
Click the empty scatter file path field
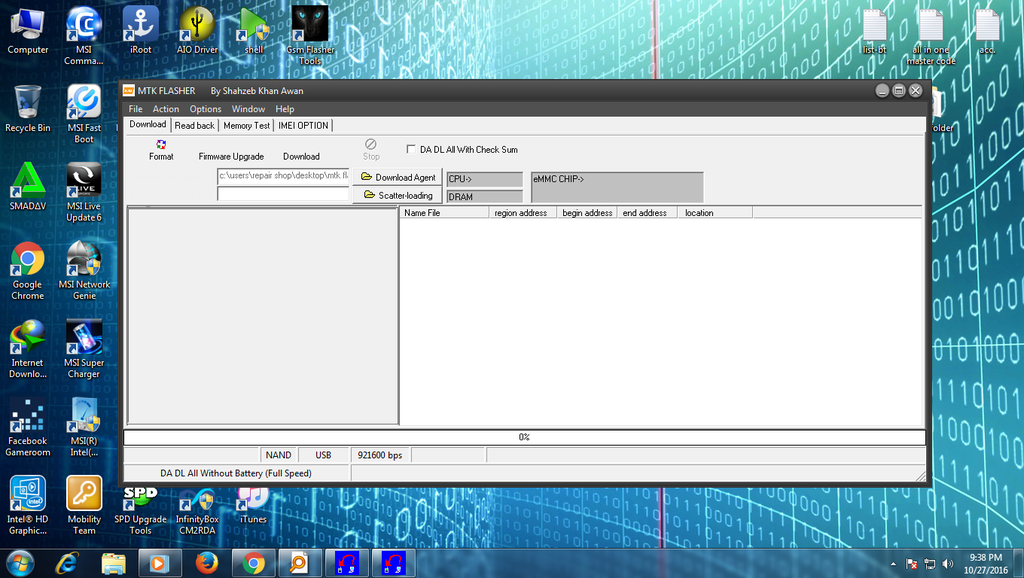tap(283, 194)
